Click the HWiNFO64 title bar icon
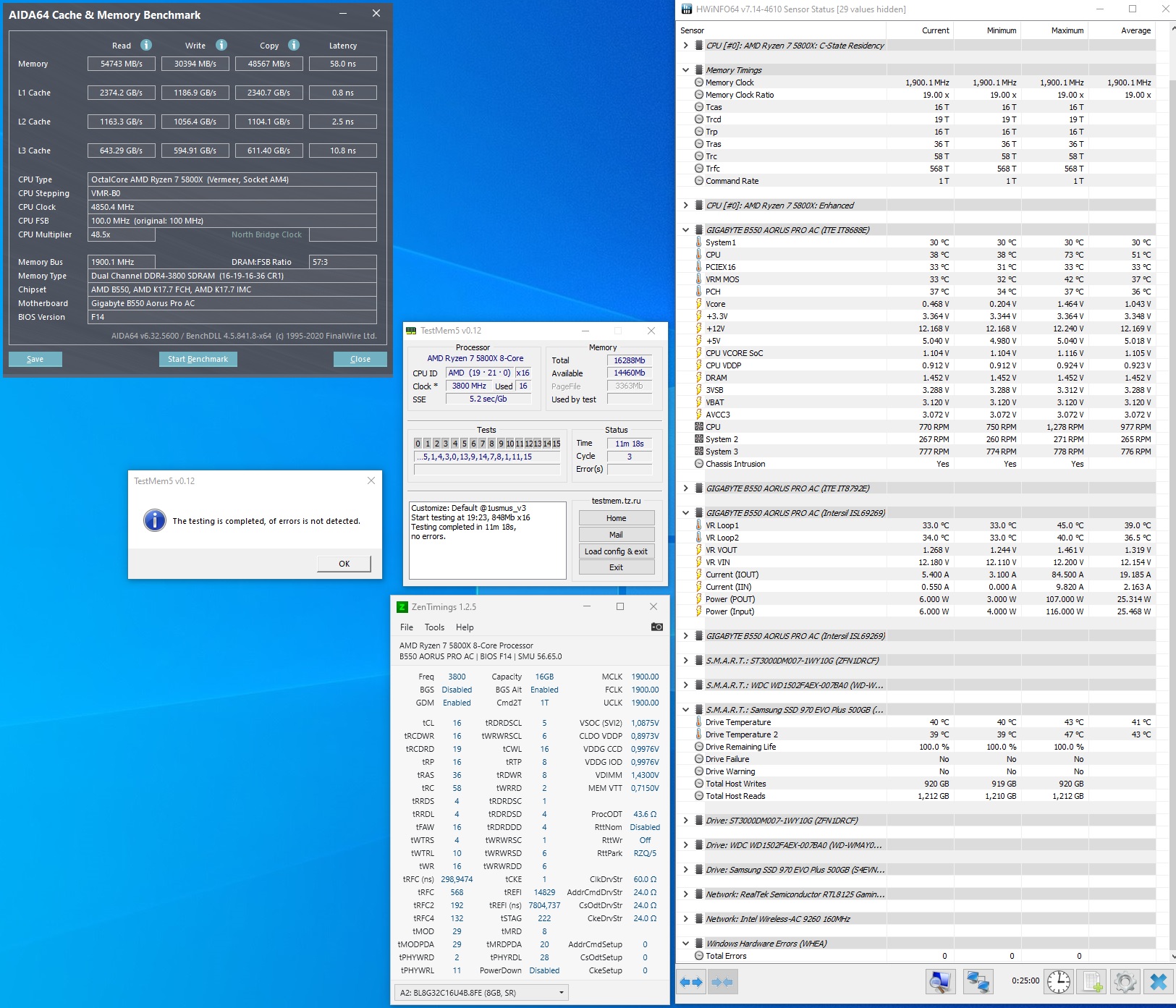Viewport: 1176px width, 1008px height. pos(686,9)
